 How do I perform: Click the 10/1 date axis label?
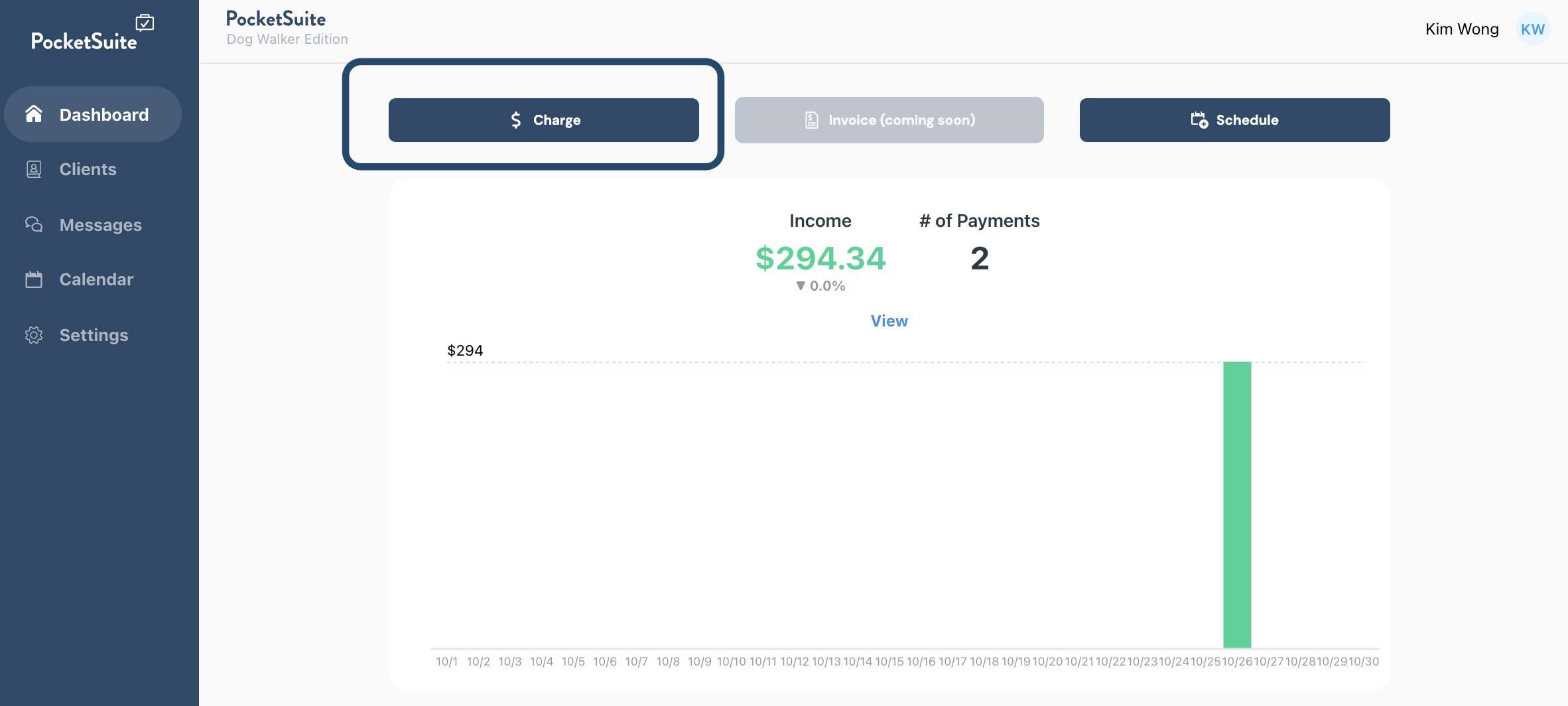pyautogui.click(x=447, y=662)
